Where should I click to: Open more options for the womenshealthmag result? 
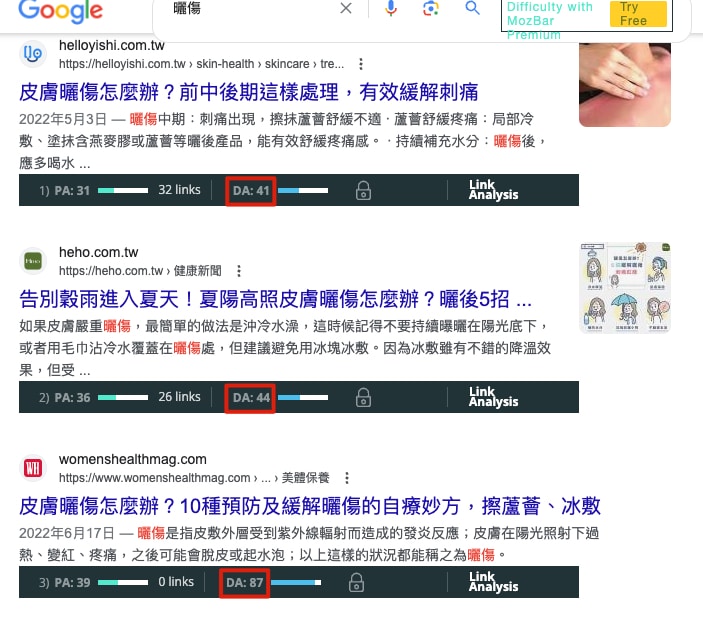point(347,478)
